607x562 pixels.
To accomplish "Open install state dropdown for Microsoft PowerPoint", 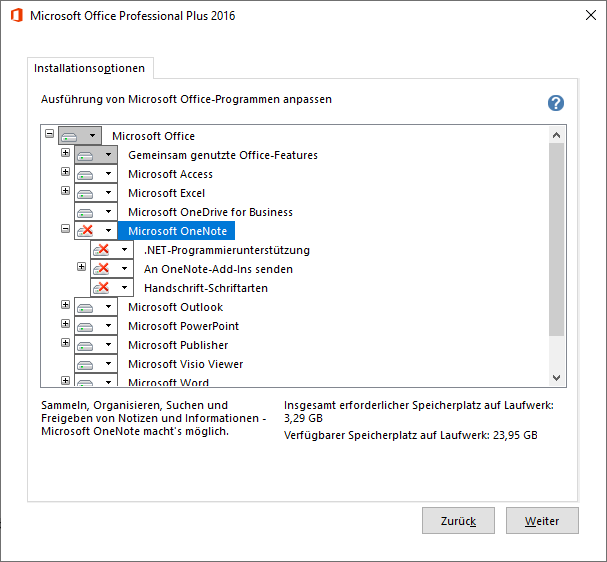I will [96, 326].
